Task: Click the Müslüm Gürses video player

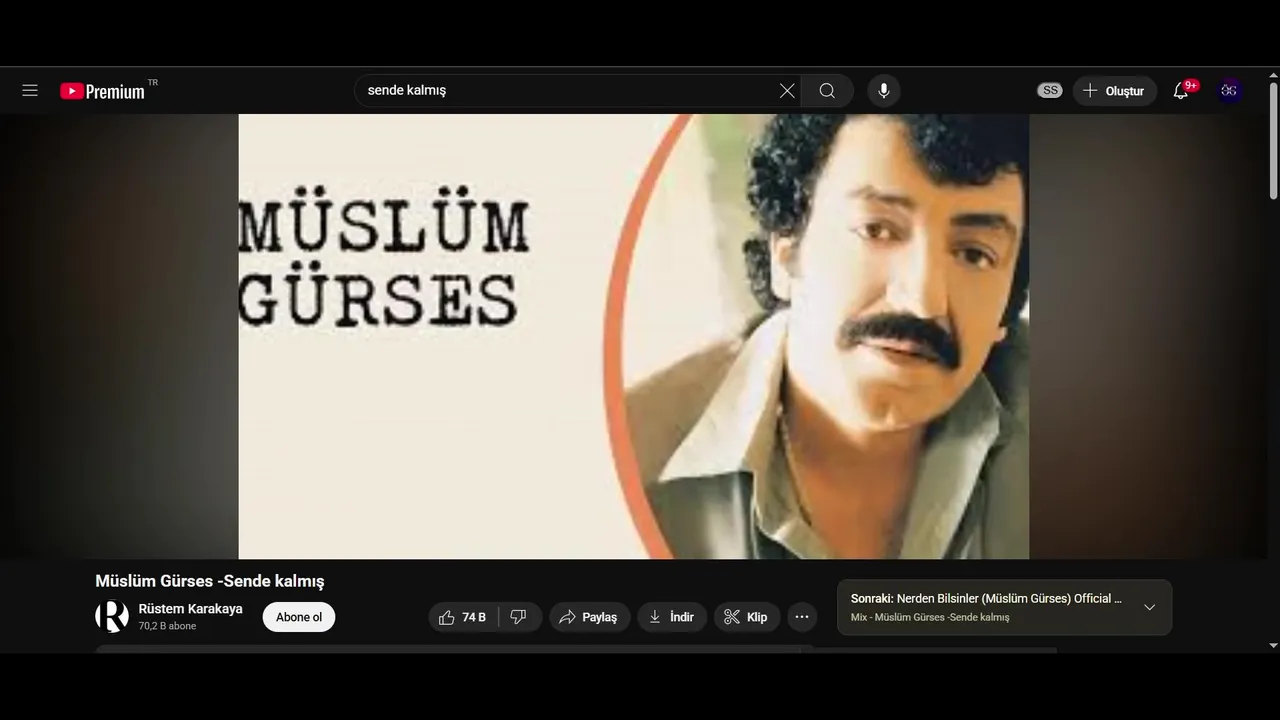Action: 634,336
